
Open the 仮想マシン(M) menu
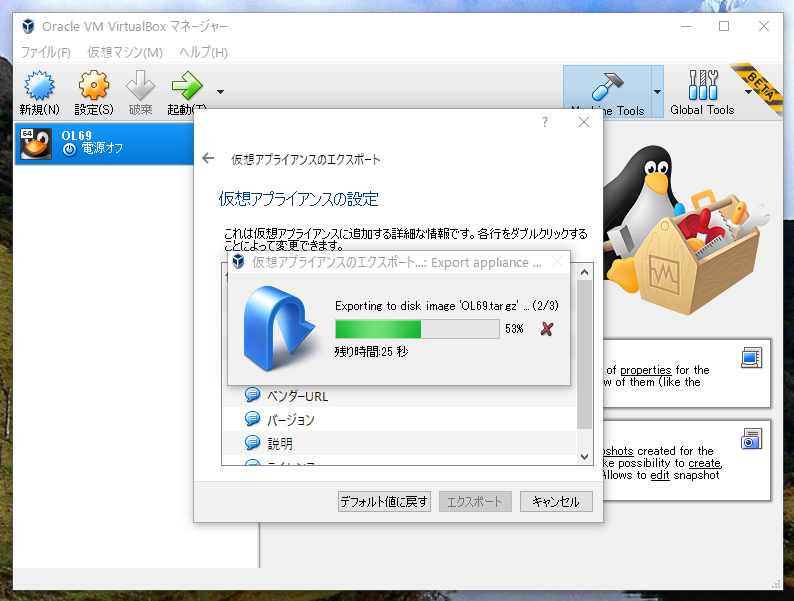(125, 52)
